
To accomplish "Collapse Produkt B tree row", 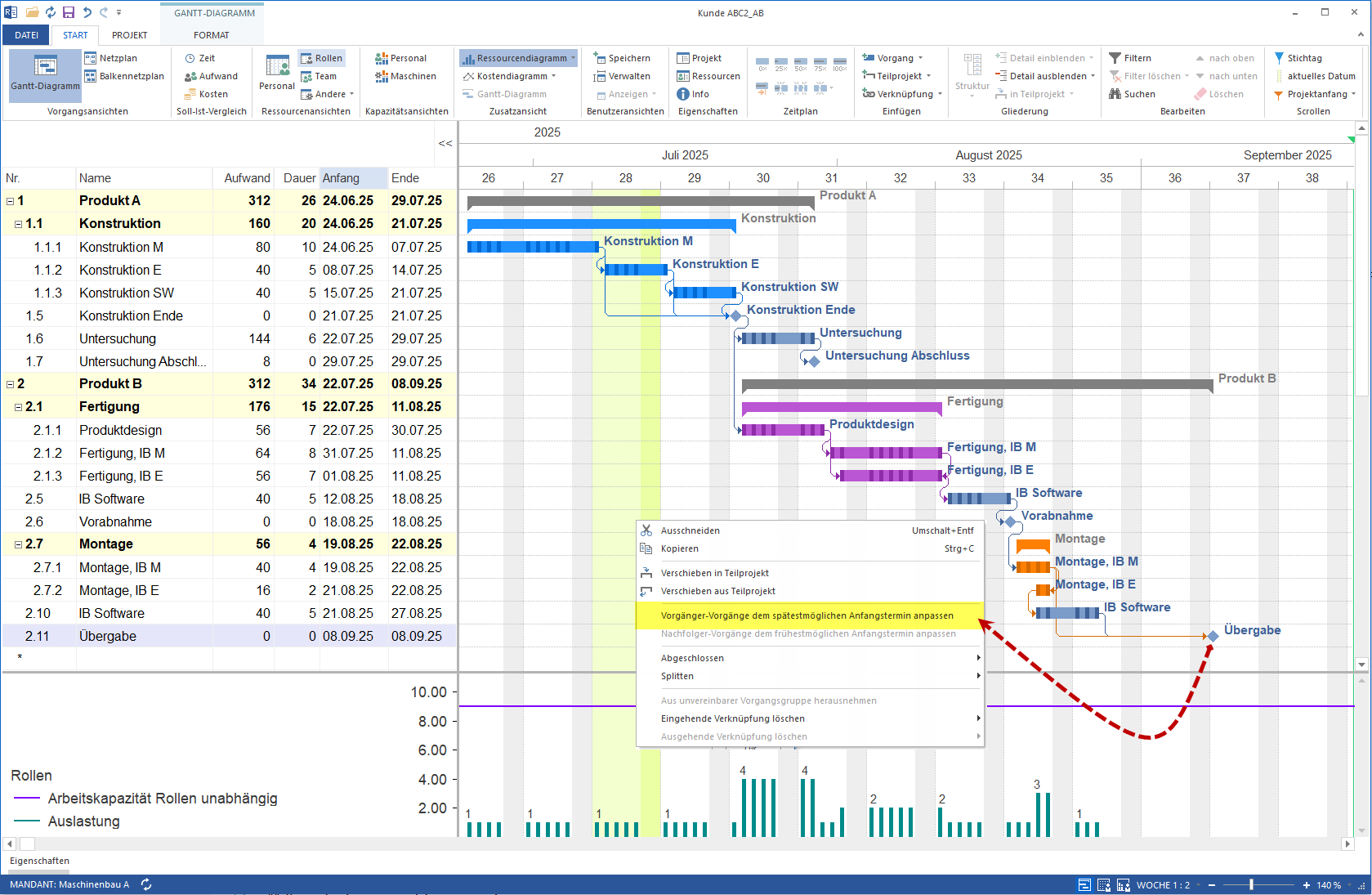I will (x=10, y=384).
